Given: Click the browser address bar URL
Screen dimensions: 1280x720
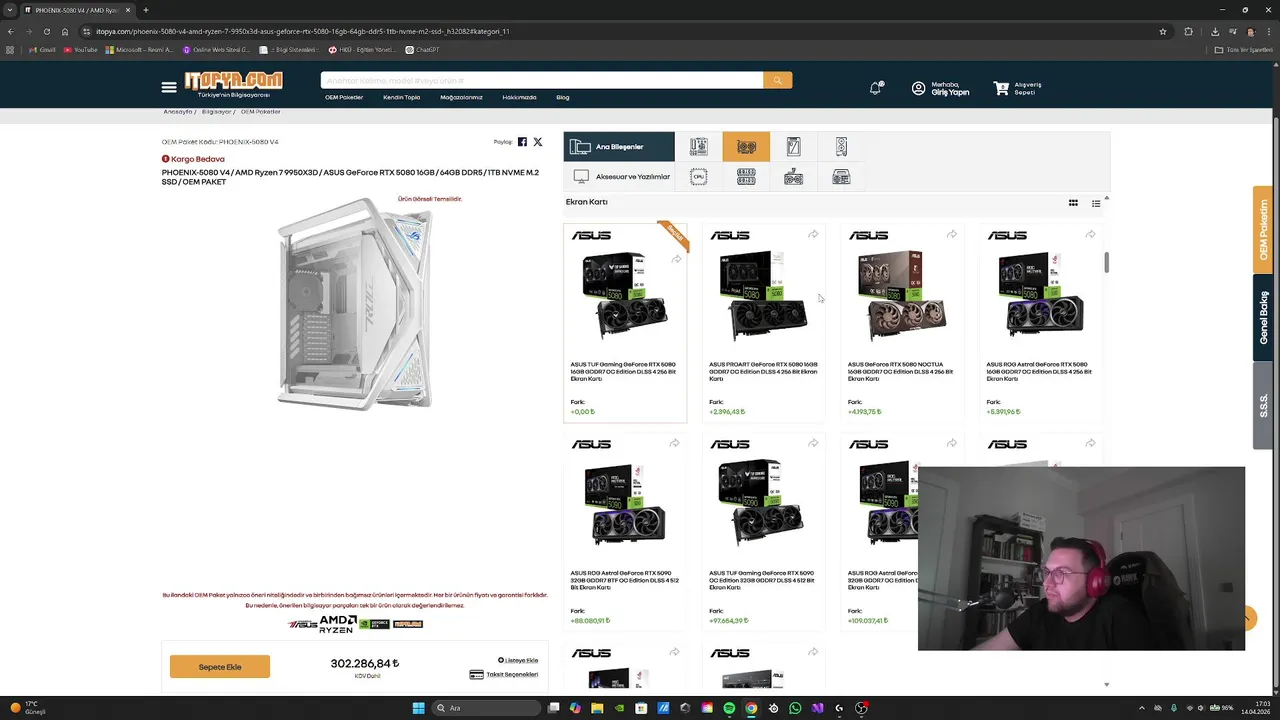Looking at the screenshot, I should [303, 31].
